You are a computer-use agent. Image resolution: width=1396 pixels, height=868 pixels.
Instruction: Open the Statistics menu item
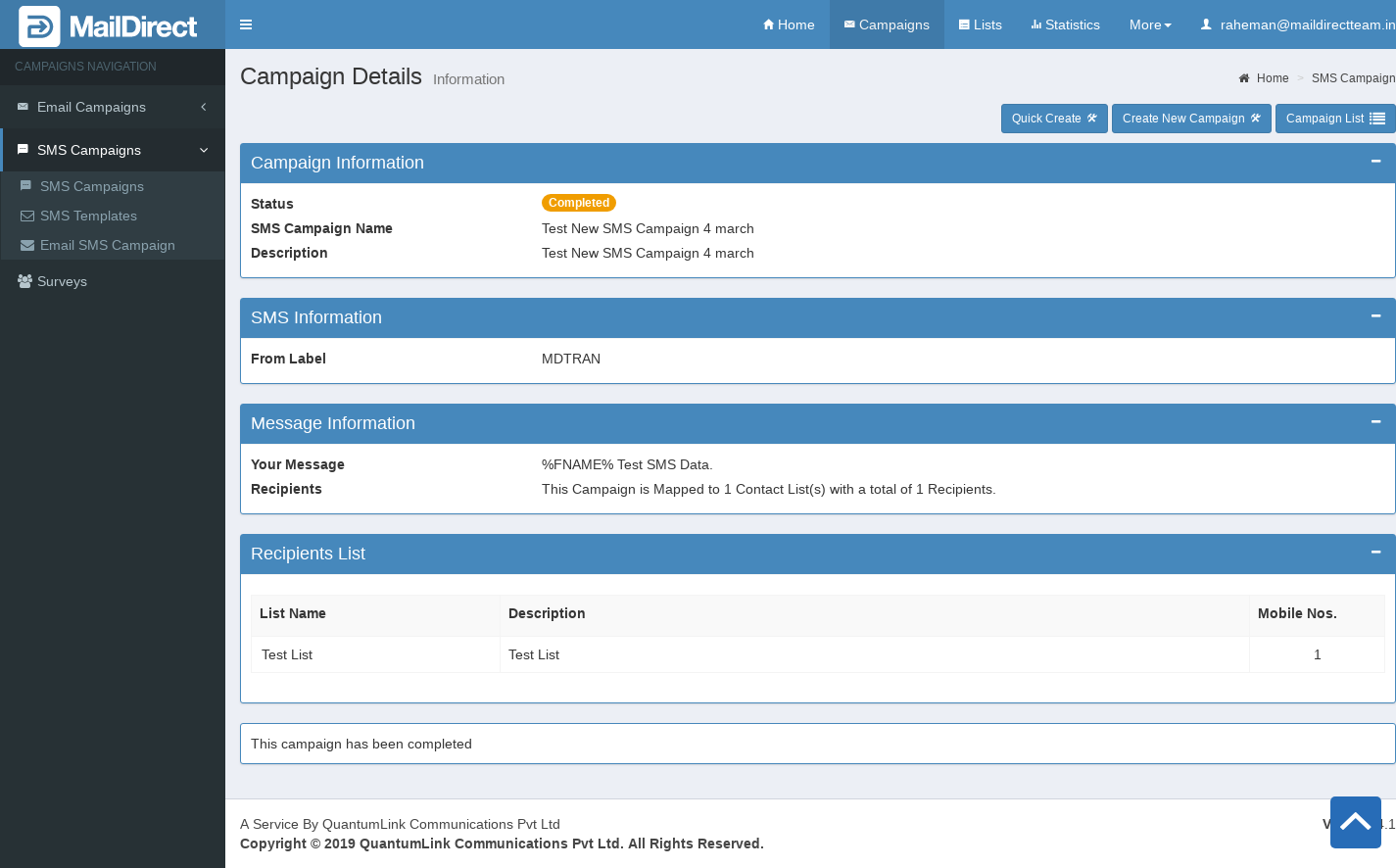(1065, 24)
